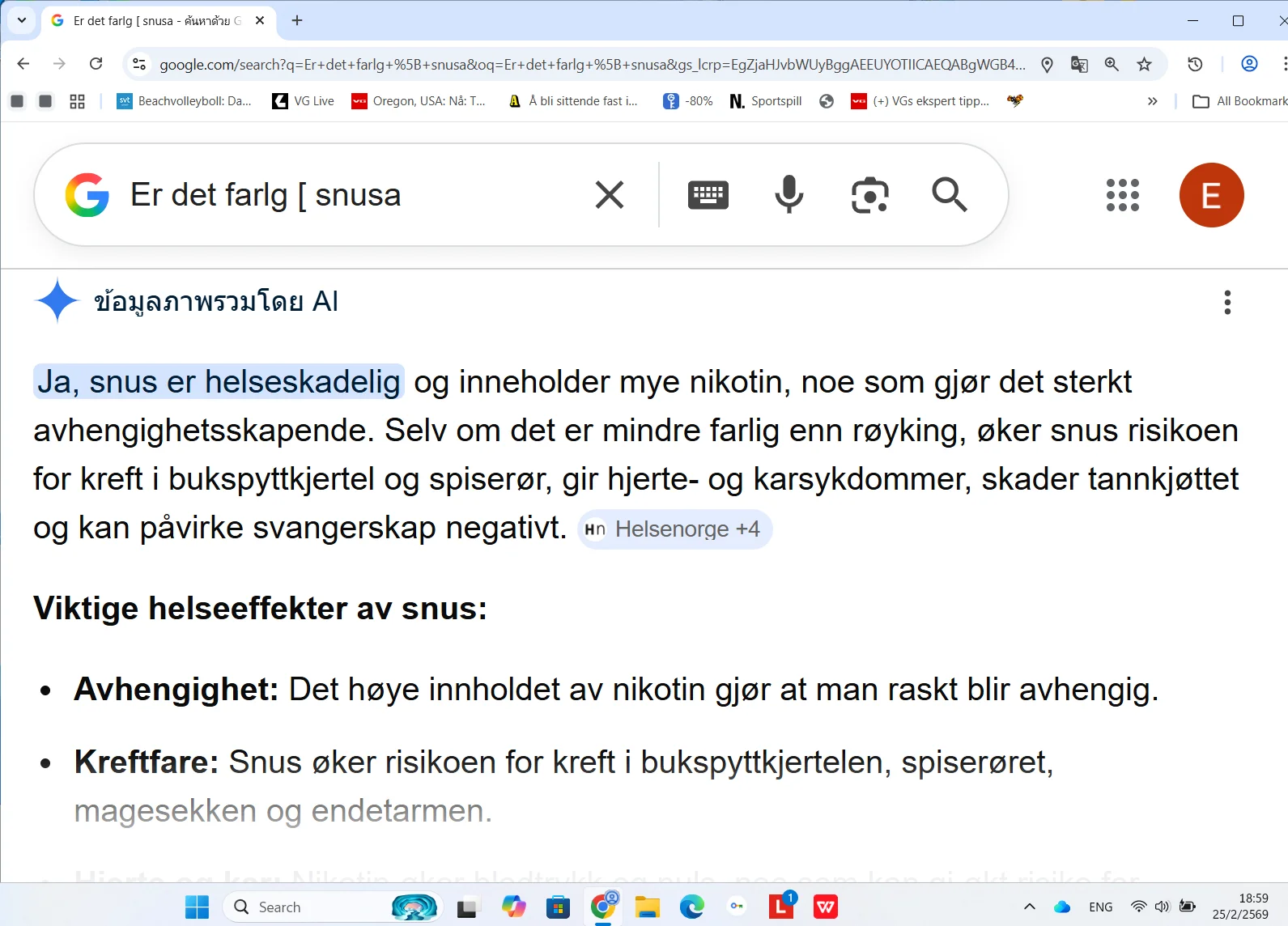The width and height of the screenshot is (1288, 926).
Task: Open File Explorer from the taskbar
Action: (x=647, y=907)
